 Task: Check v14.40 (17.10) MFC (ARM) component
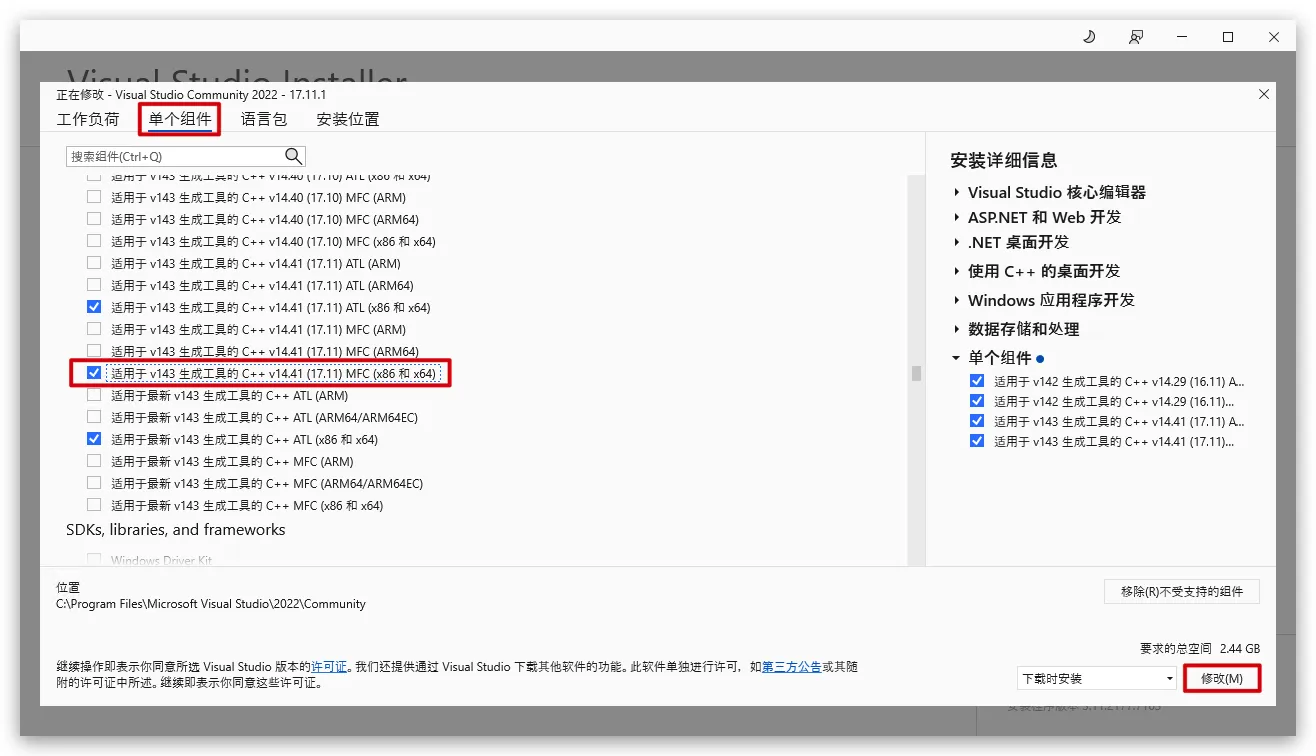point(94,197)
